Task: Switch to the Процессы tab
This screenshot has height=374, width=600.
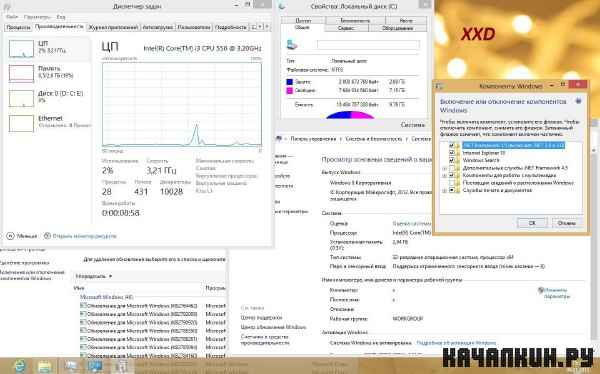Action: pyautogui.click(x=18, y=28)
